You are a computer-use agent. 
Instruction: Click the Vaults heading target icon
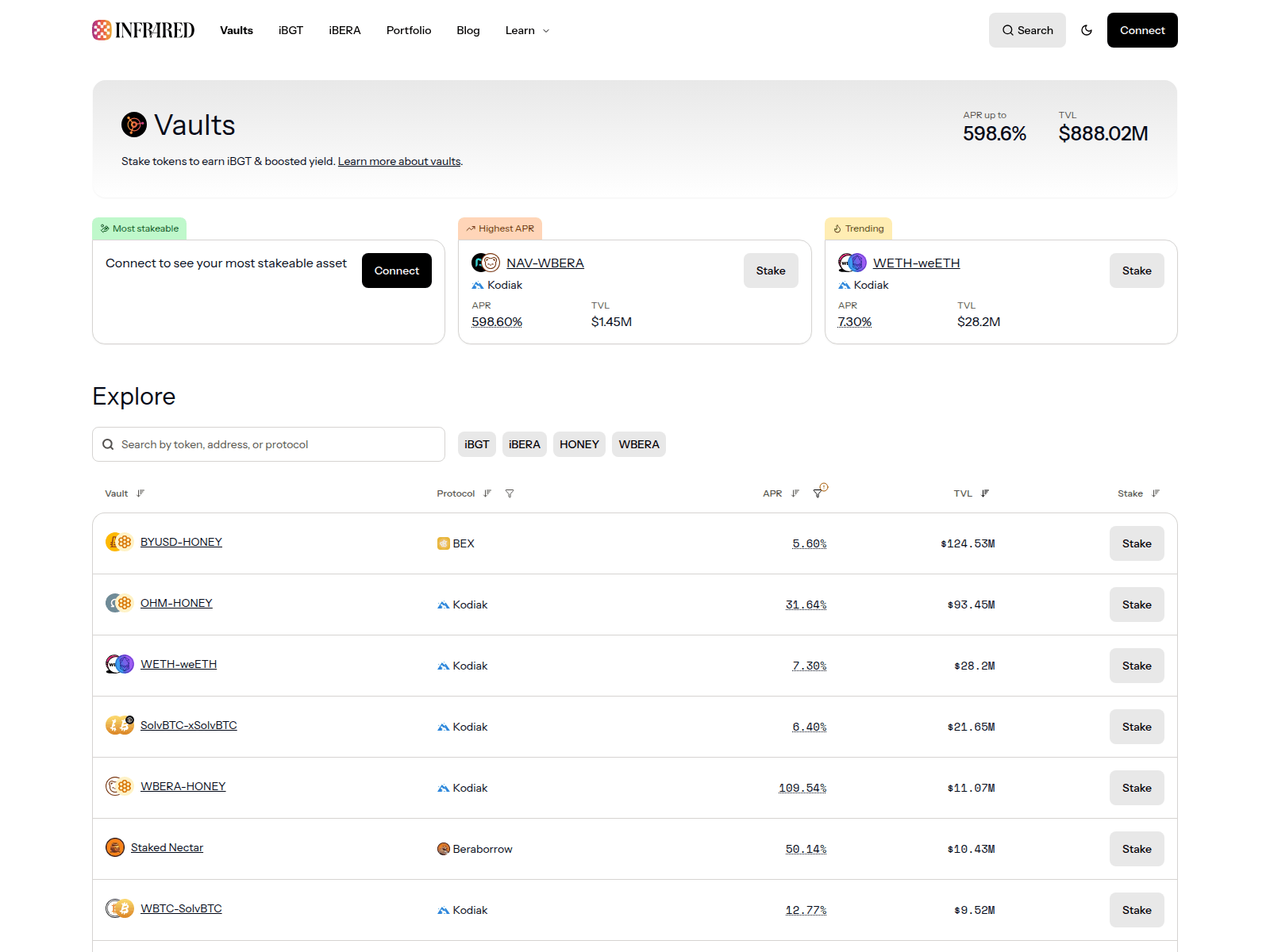134,125
